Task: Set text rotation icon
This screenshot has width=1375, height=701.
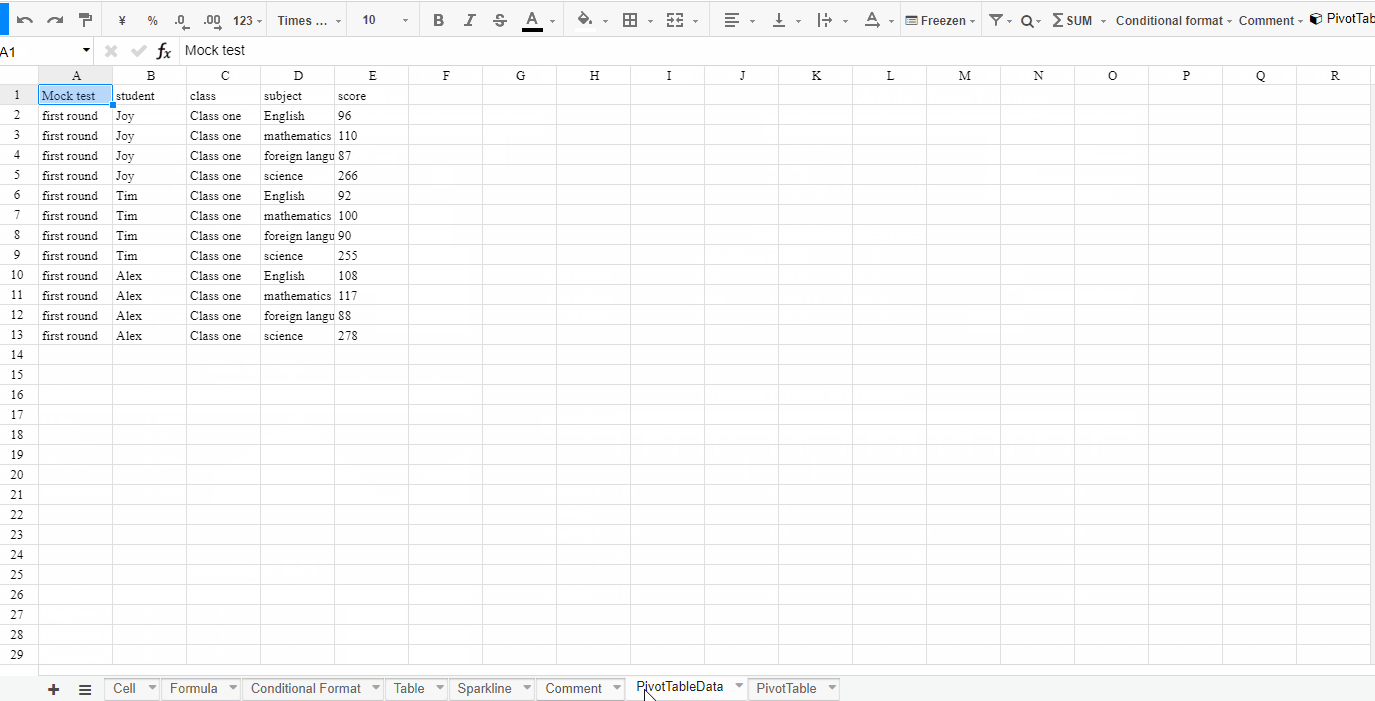Action: [x=872, y=20]
